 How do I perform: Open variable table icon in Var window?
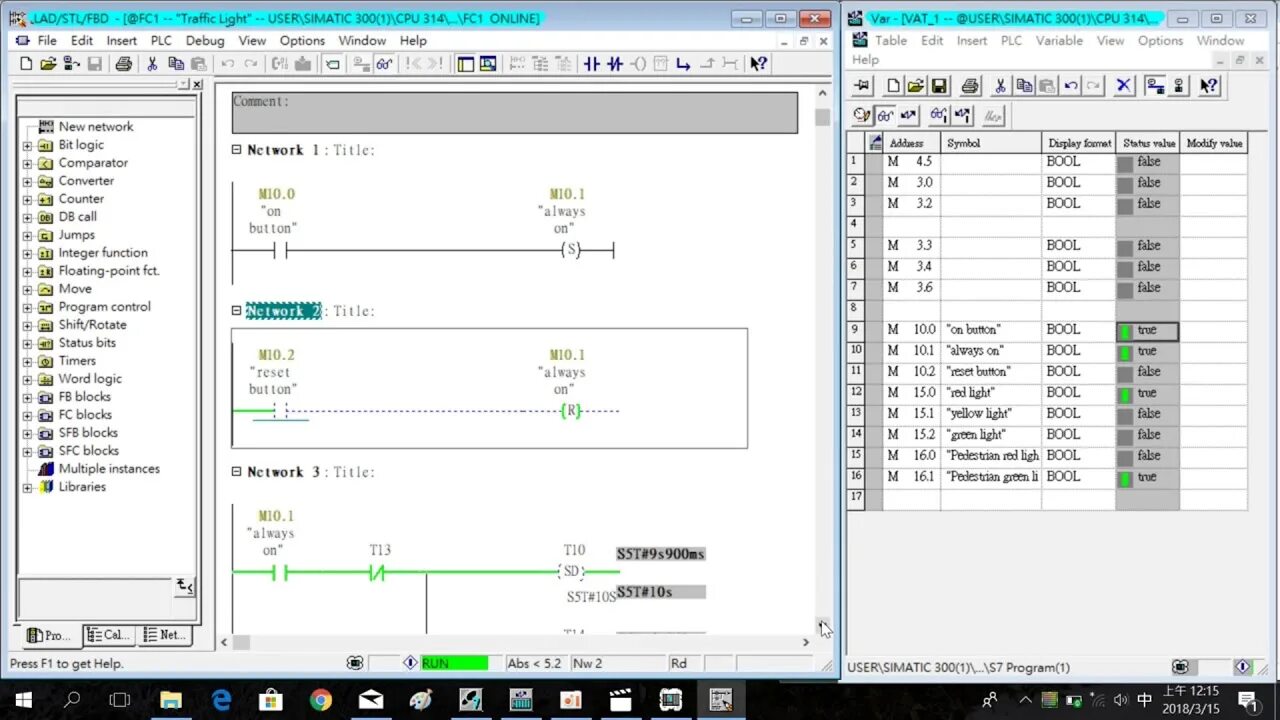[x=916, y=86]
